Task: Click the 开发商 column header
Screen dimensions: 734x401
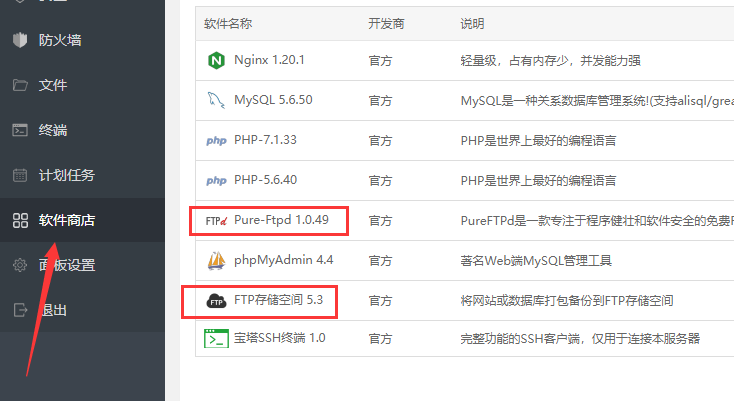Action: click(386, 24)
